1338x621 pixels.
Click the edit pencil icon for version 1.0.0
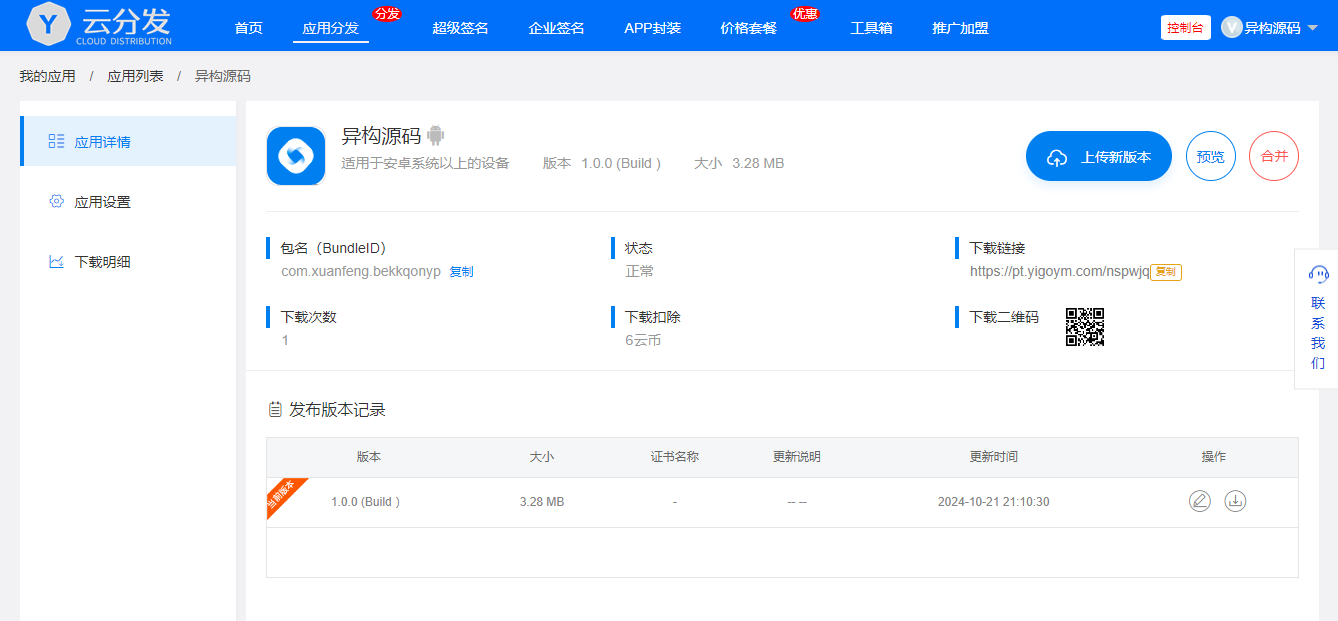[1200, 500]
